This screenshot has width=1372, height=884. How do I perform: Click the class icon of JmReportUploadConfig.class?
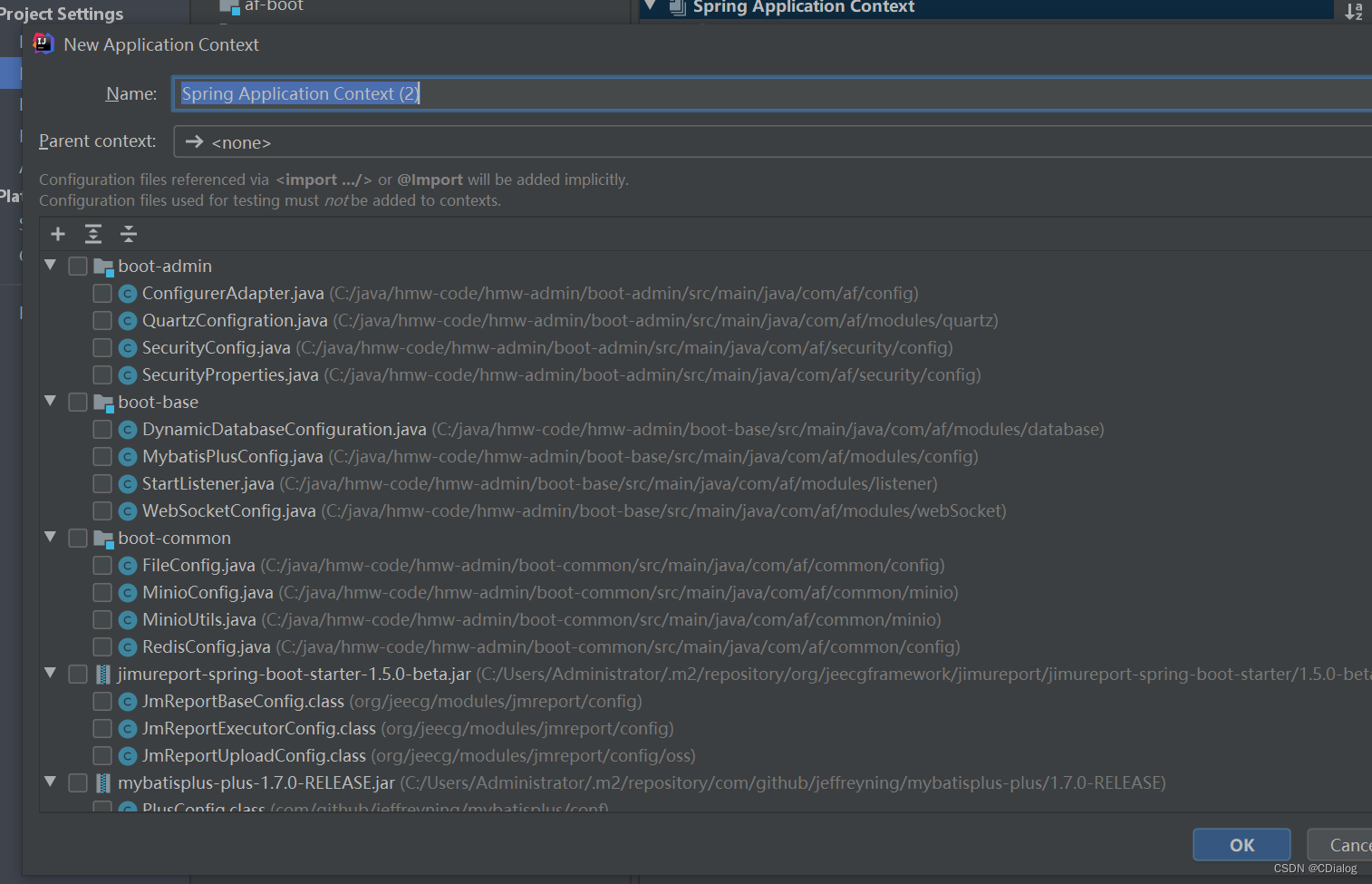128,756
